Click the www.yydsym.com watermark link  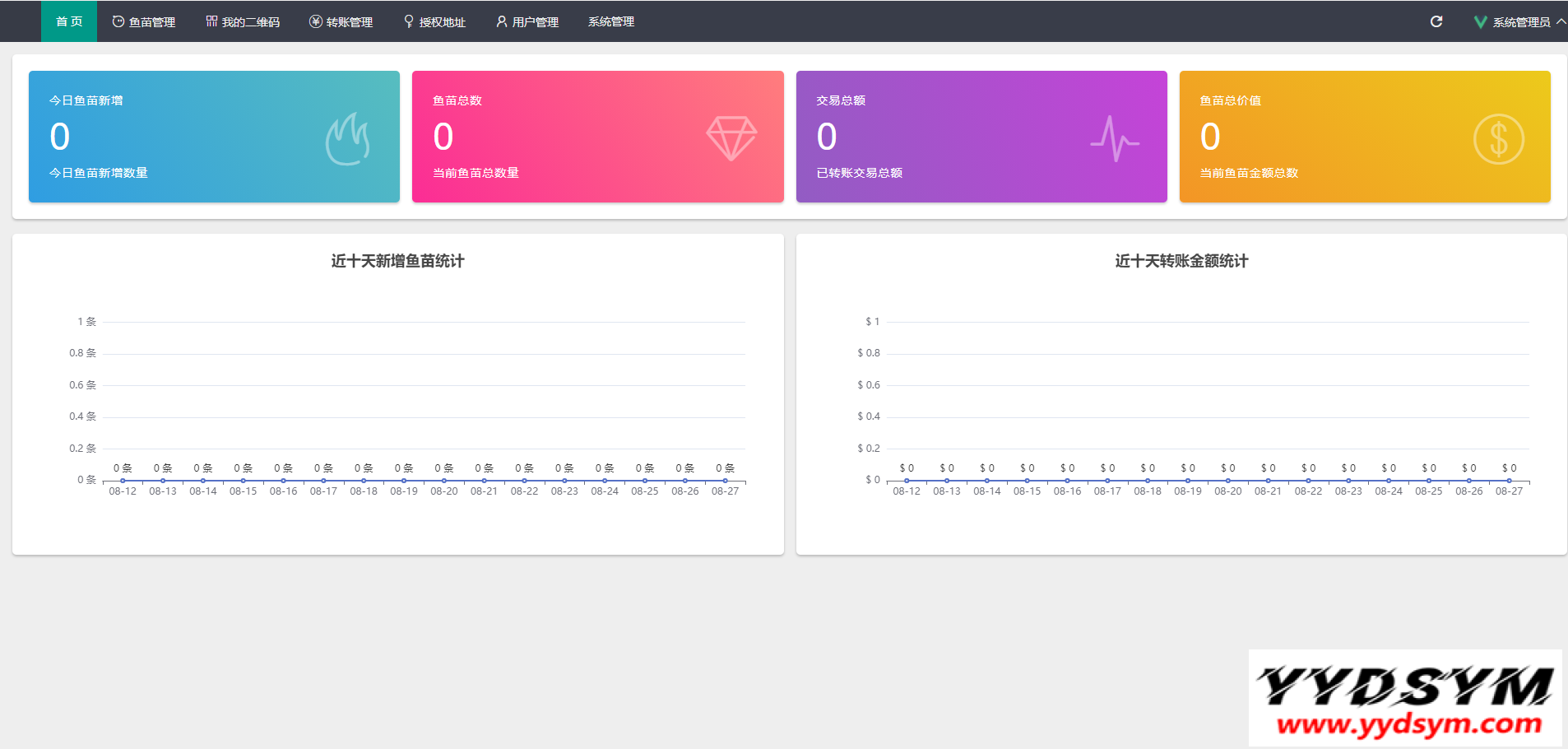(1408, 724)
